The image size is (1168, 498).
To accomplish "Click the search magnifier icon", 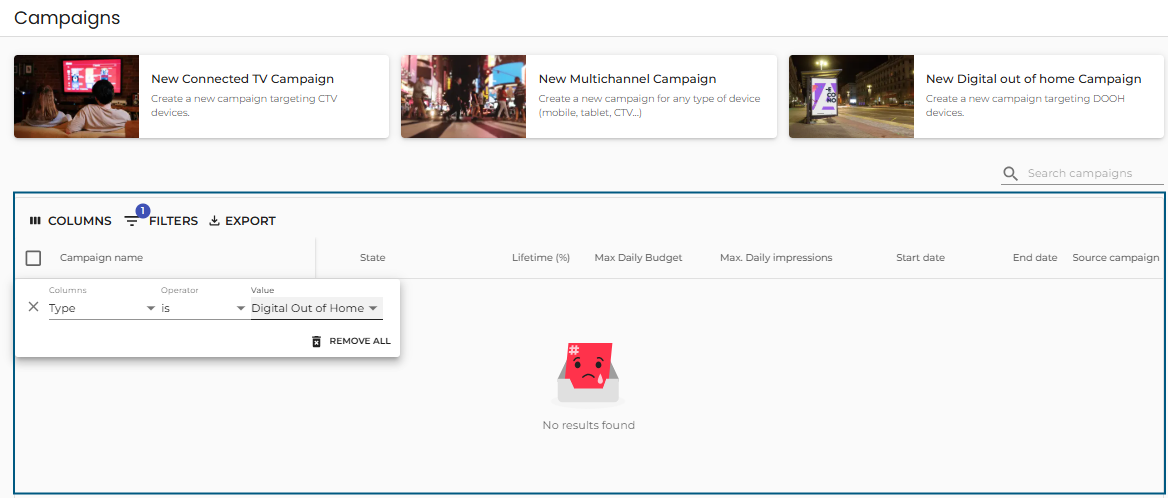I will 1011,174.
